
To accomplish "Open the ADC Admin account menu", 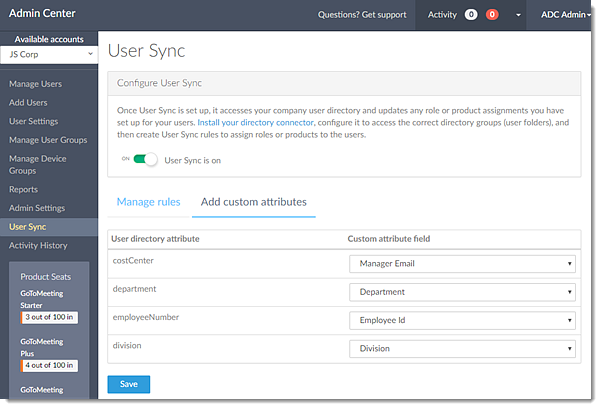I will click(565, 15).
